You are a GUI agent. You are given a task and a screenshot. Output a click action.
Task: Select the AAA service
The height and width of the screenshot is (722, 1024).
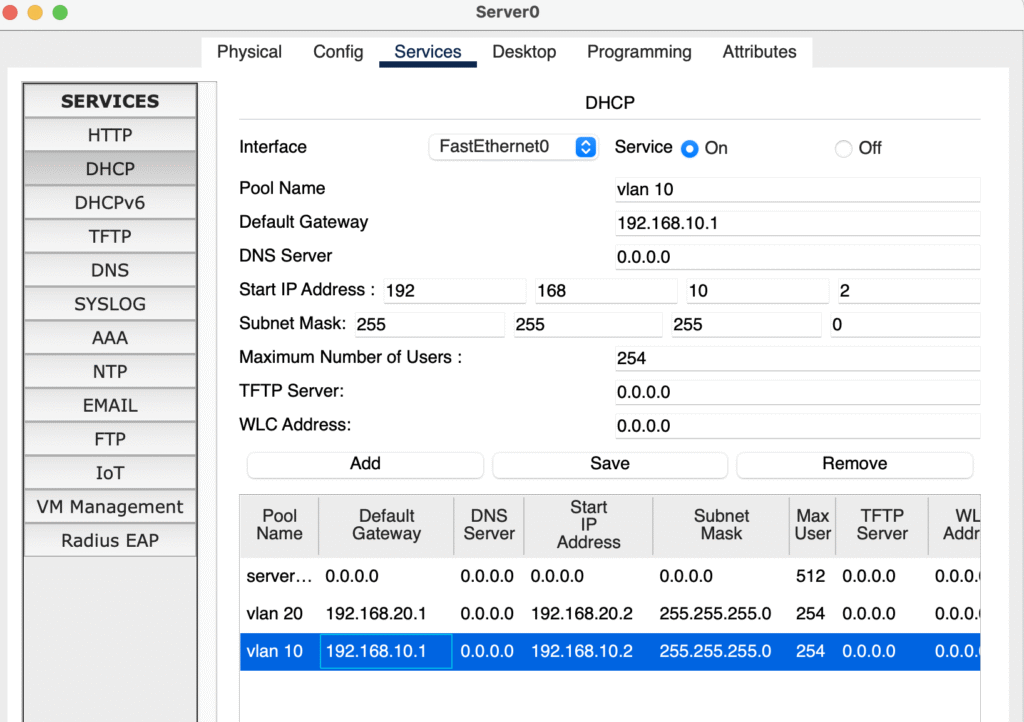point(110,338)
